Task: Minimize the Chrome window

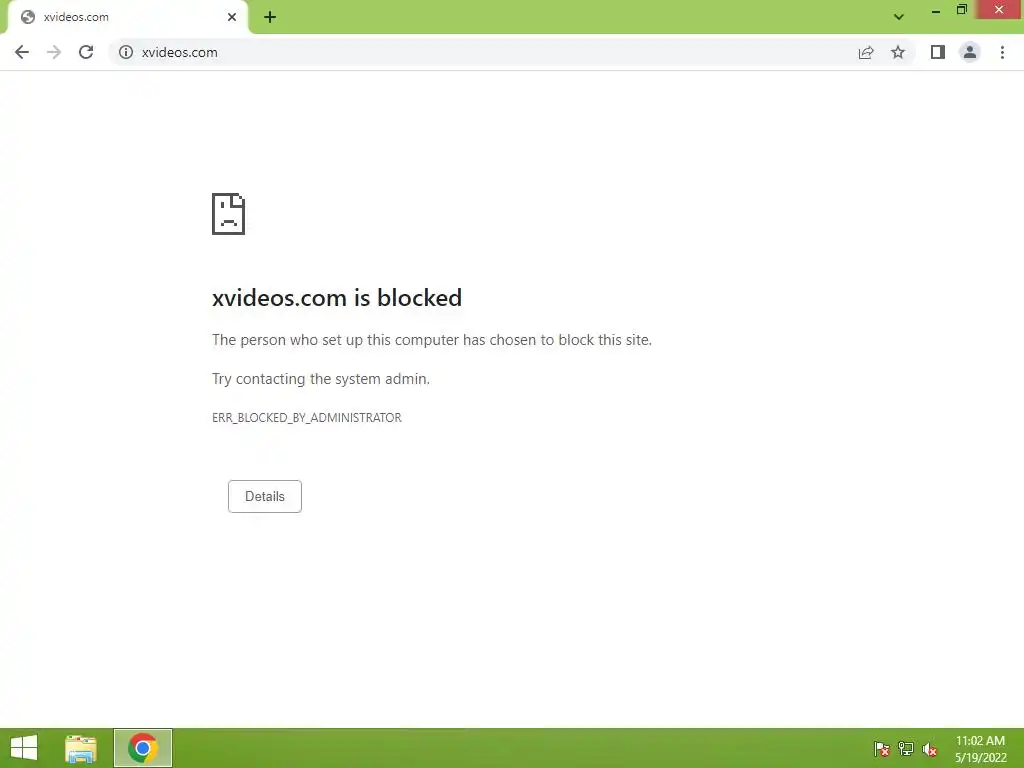Action: [x=936, y=10]
